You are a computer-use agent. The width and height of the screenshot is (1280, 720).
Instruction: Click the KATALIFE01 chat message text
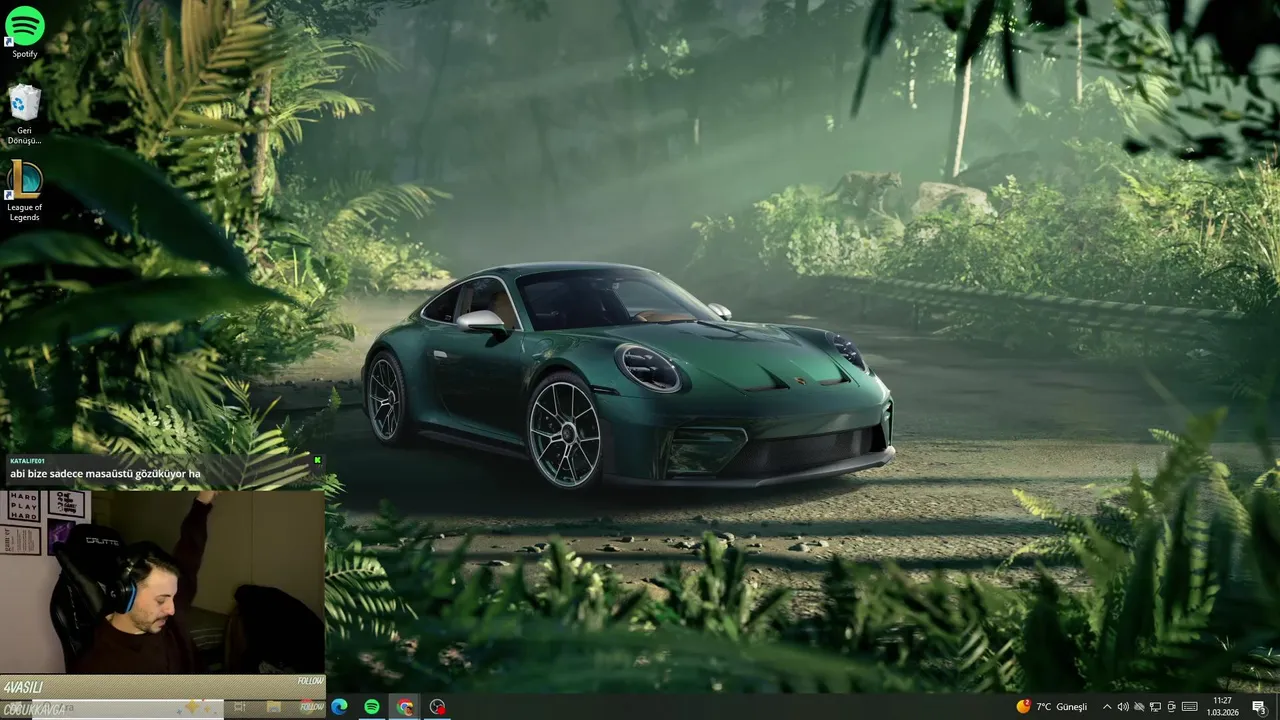point(105,474)
